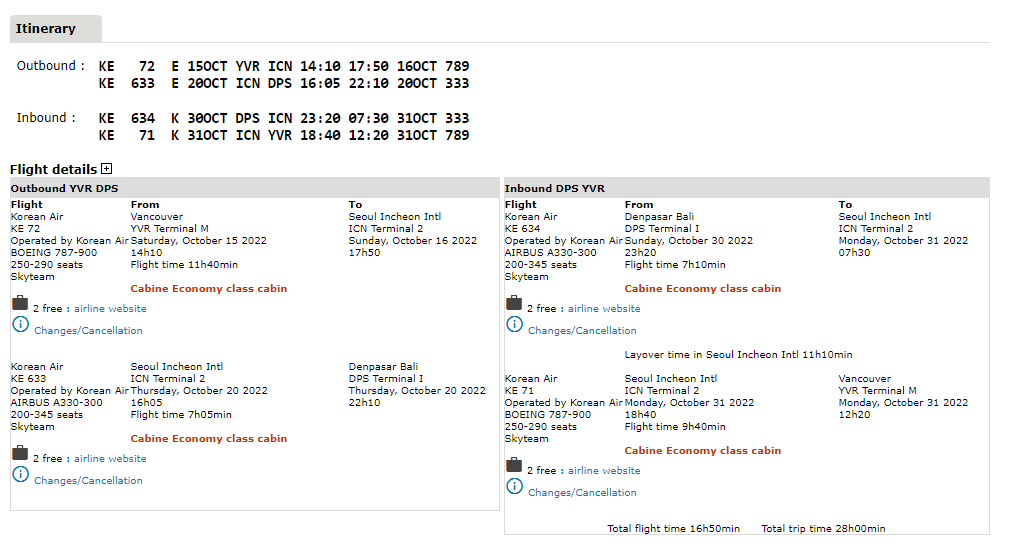
Task: View Changes/Cancellation for flight KE 72
Action: tap(88, 331)
